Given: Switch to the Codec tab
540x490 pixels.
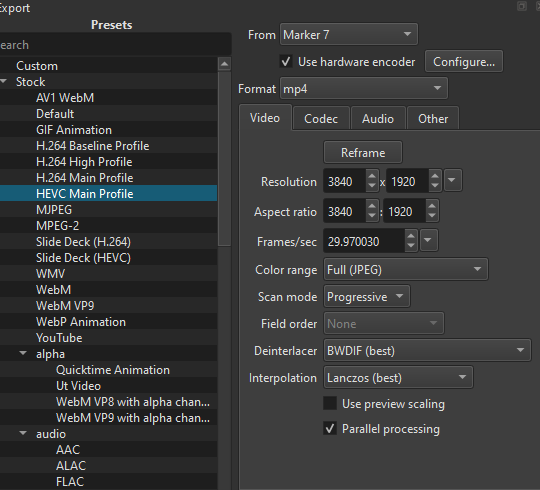Looking at the screenshot, I should (321, 119).
